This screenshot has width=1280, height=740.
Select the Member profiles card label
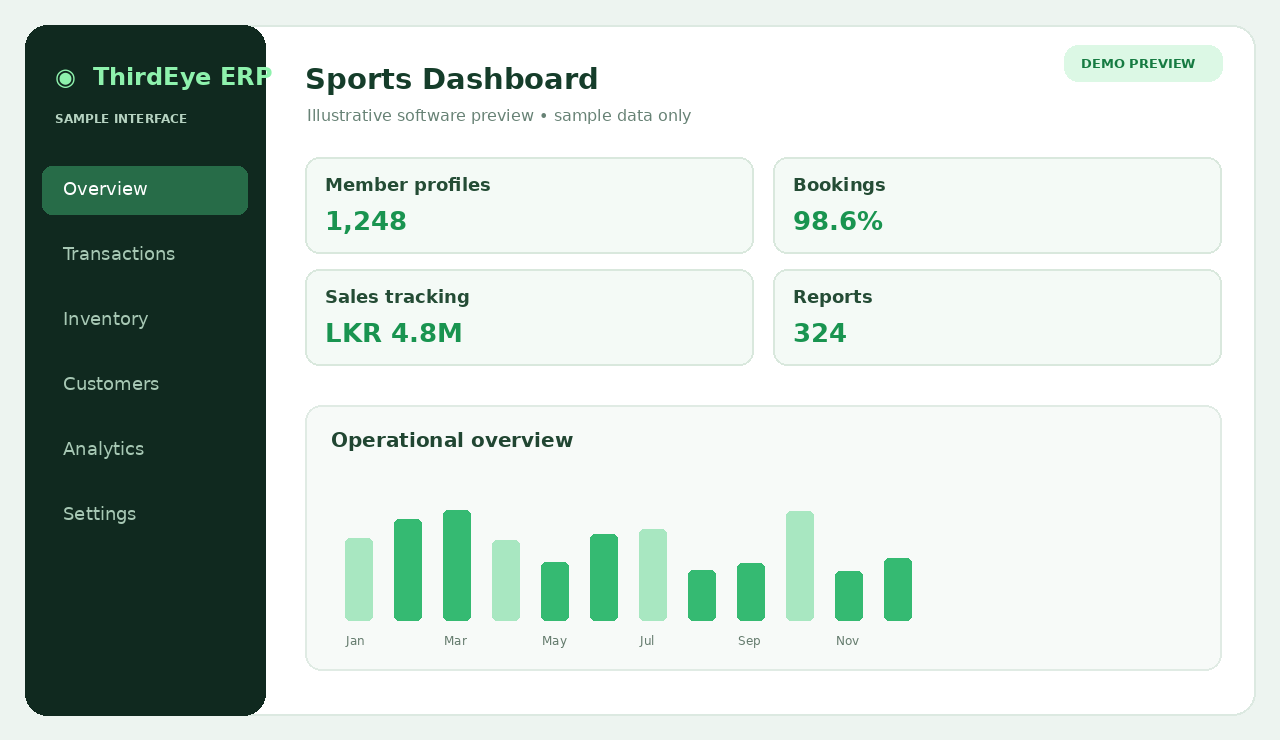(x=408, y=185)
